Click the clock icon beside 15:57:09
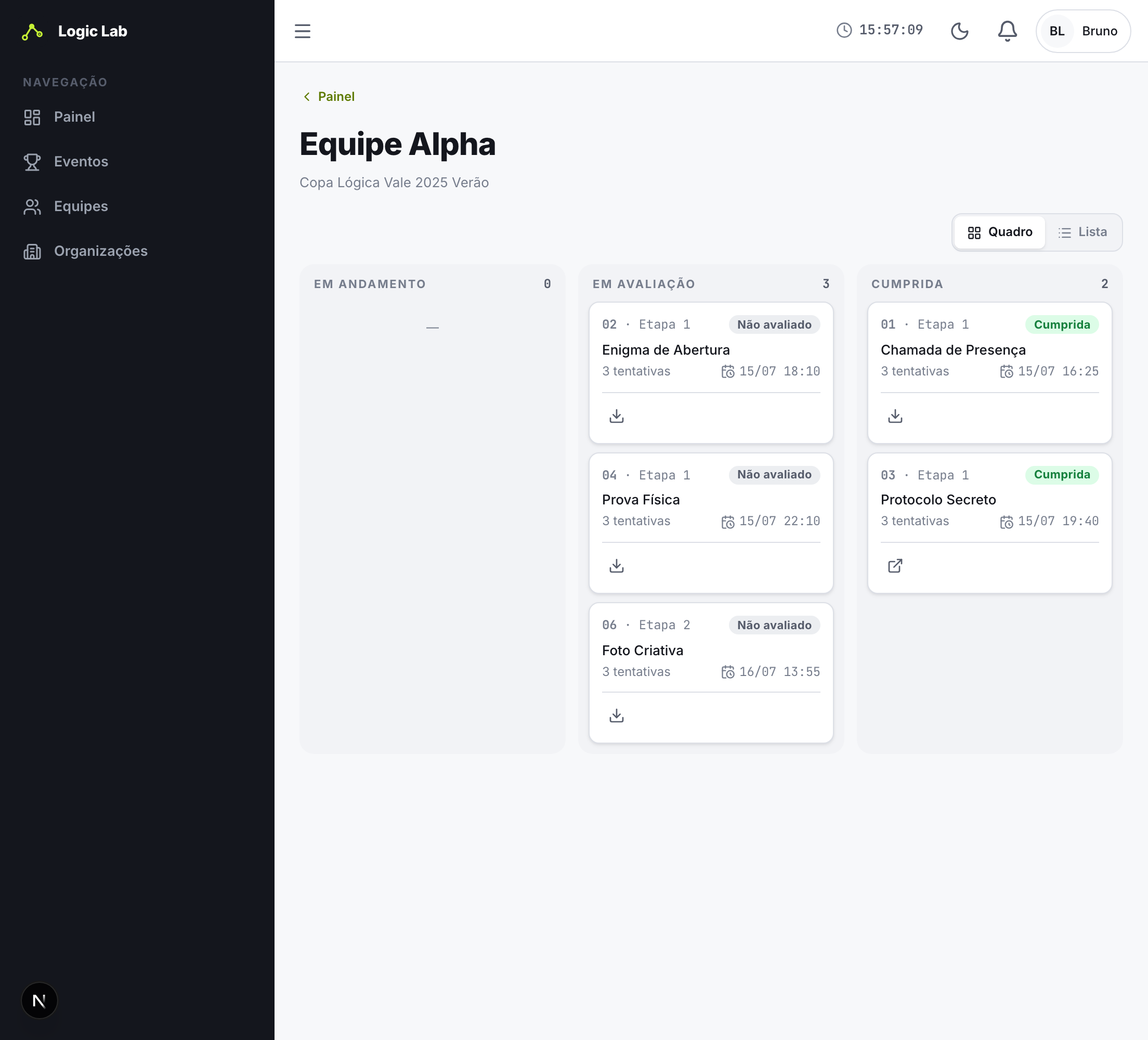 tap(844, 30)
